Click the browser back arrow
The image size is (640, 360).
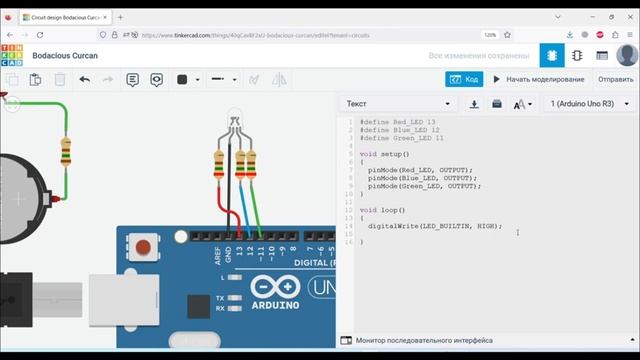10,35
